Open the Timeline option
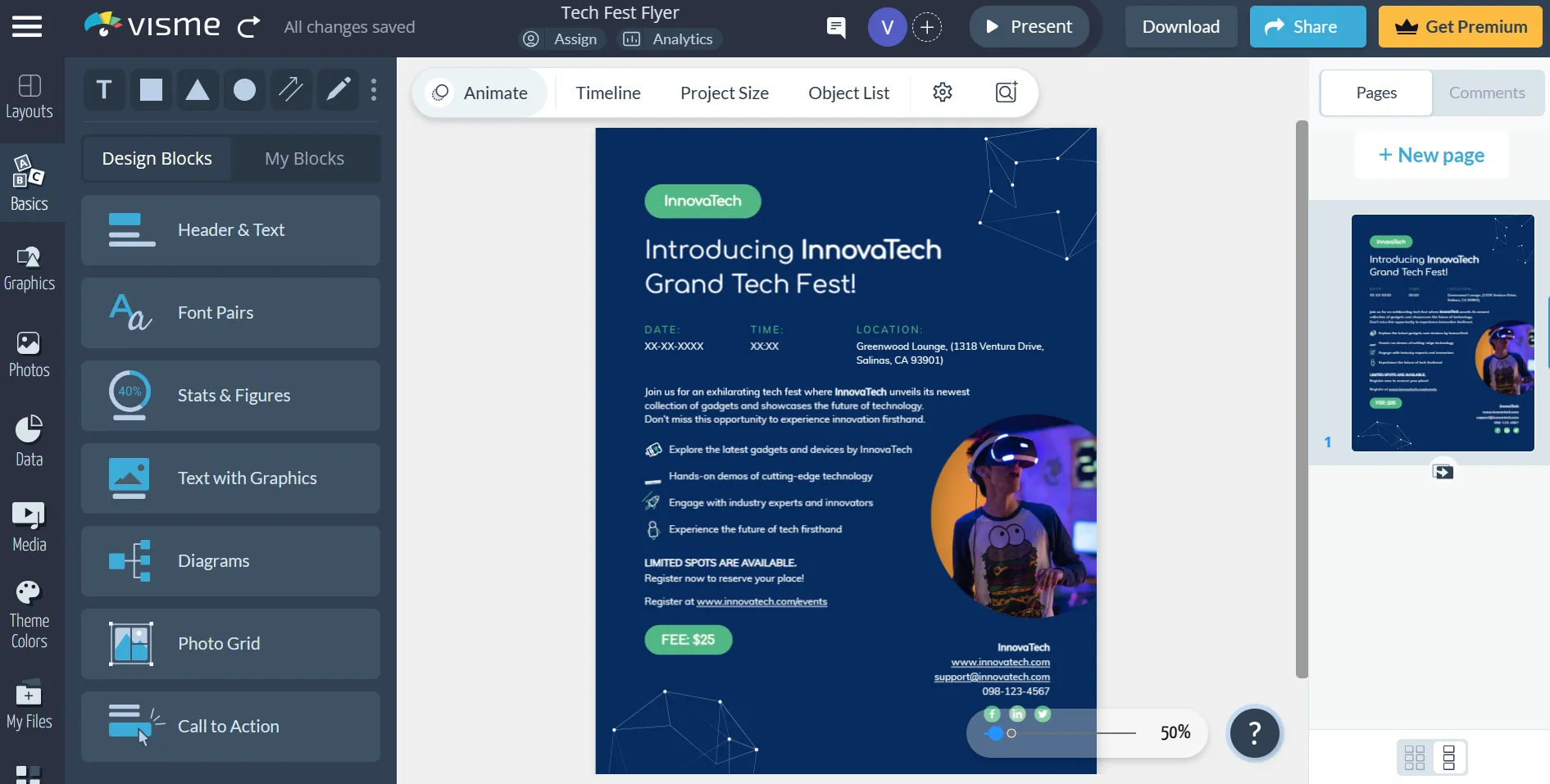The width and height of the screenshot is (1550, 784). [x=608, y=93]
